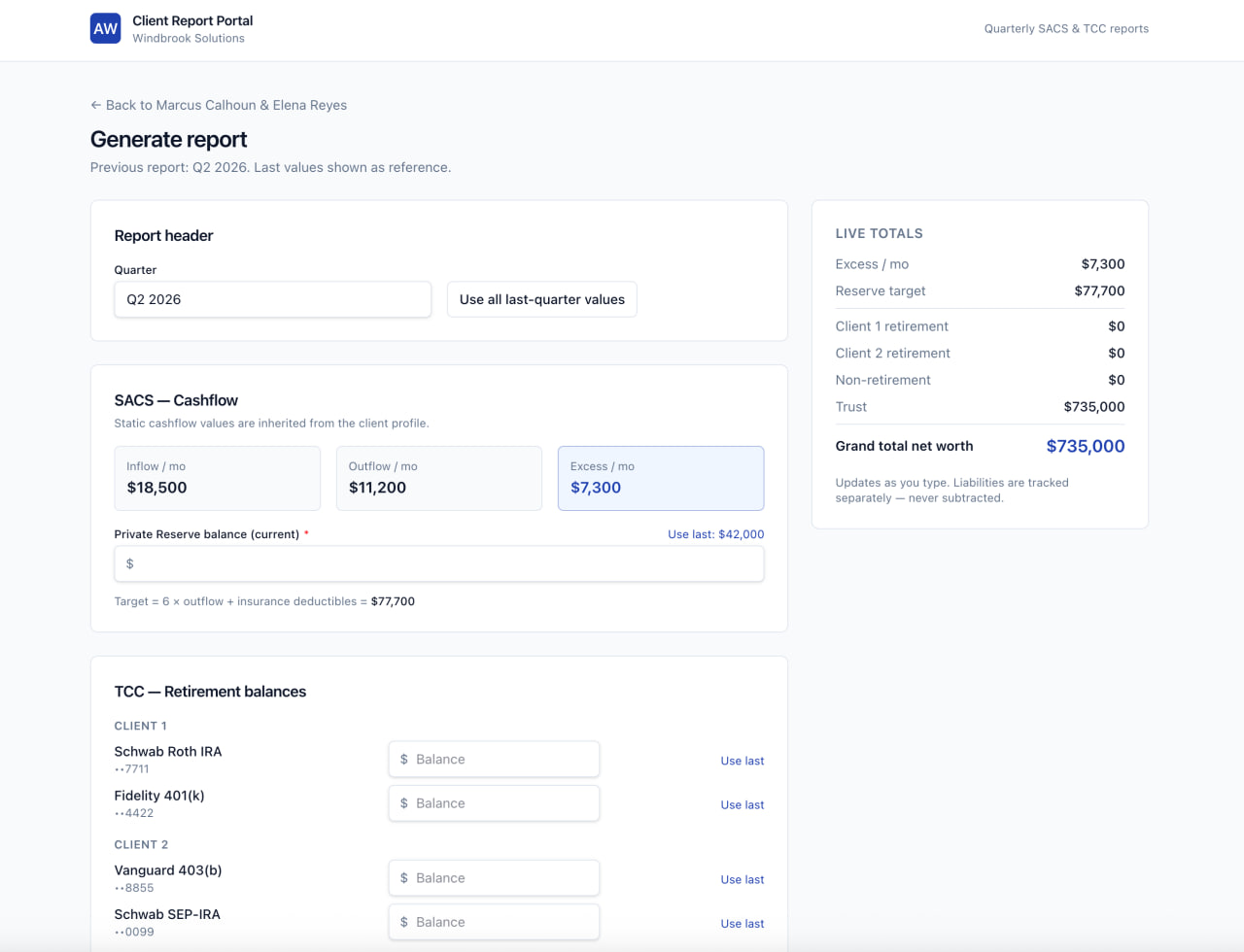1244x952 pixels.
Task: Click the Client 1 retirement row
Action: tap(980, 326)
